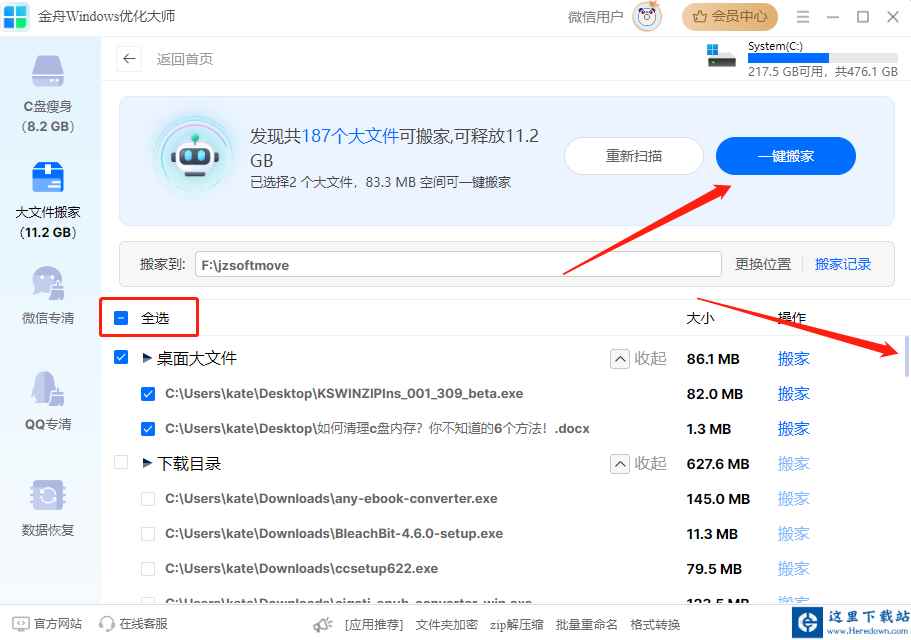The height and width of the screenshot is (640, 911).
Task: Check the 下载目录 group checkbox
Action: (121, 462)
